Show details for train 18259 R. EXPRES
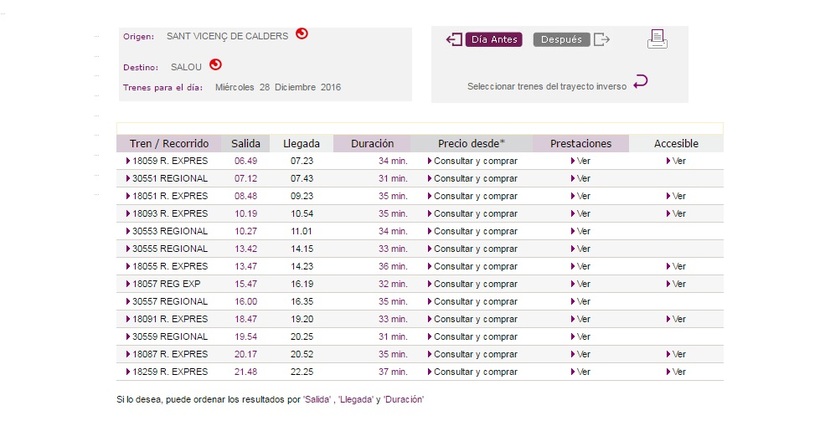The height and width of the screenshot is (426, 820). 167,372
